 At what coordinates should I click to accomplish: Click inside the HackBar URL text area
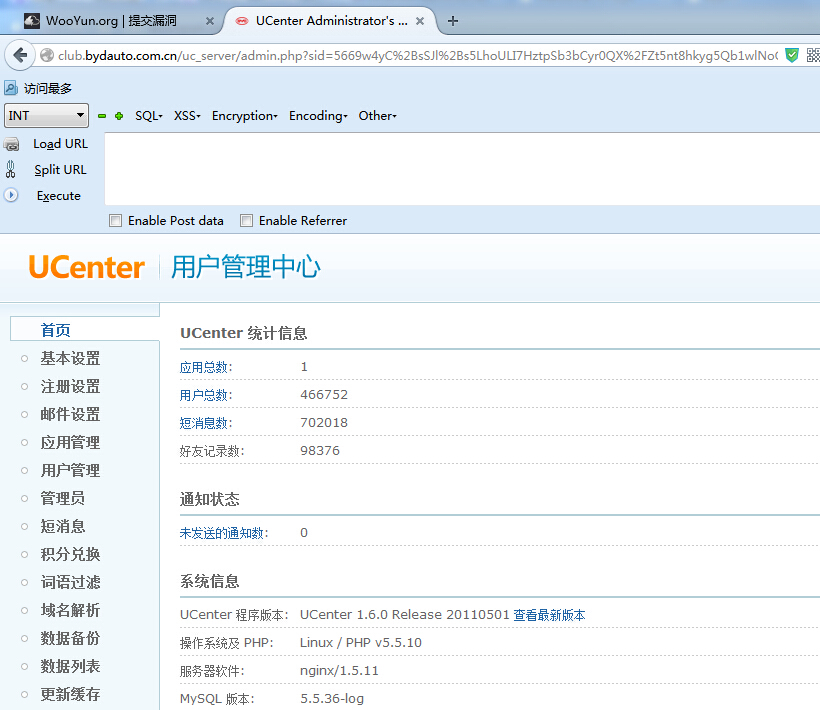[x=462, y=168]
